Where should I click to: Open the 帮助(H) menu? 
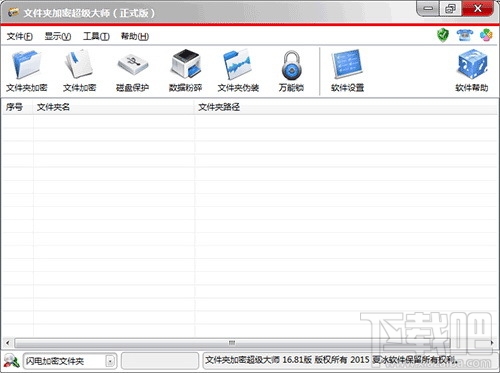pos(135,36)
